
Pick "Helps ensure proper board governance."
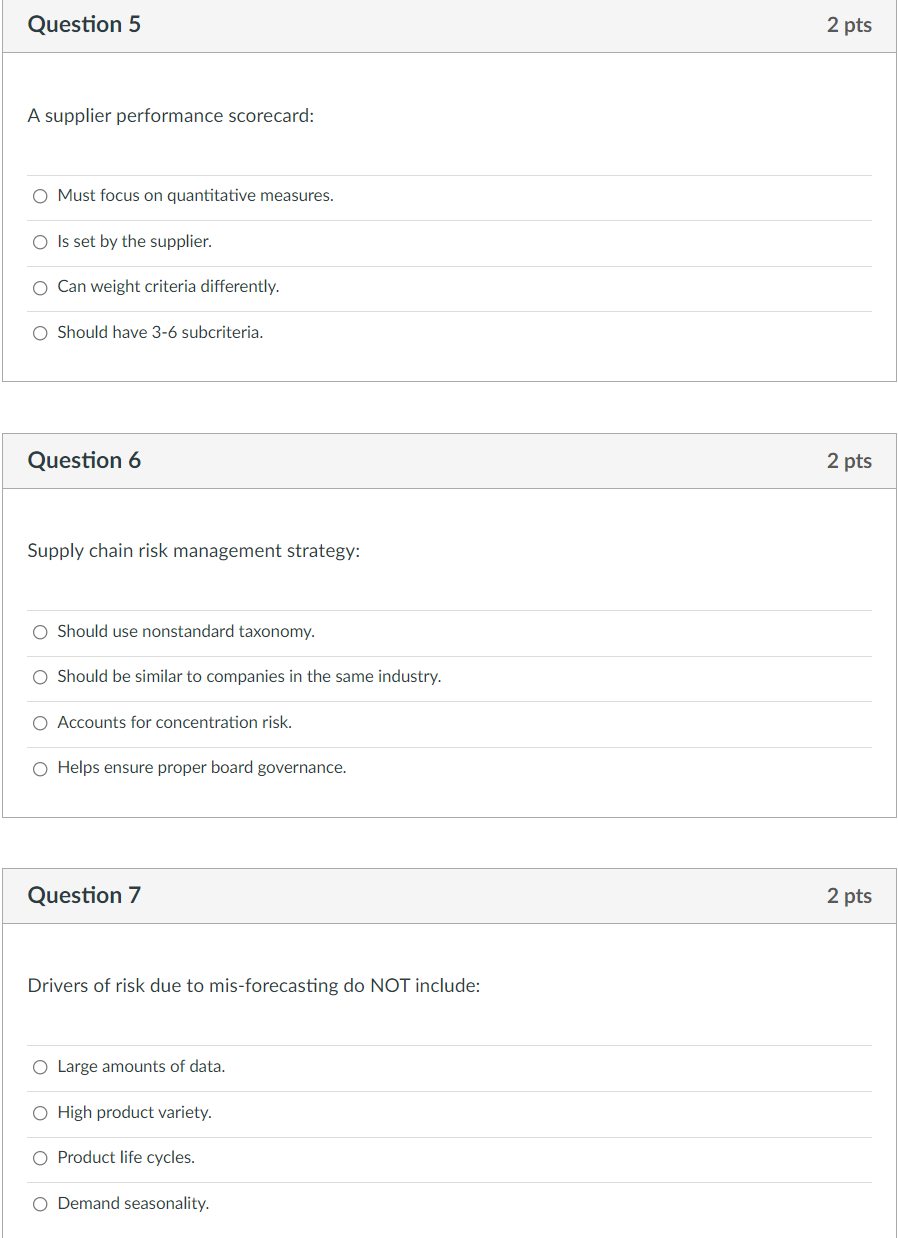pyautogui.click(x=40, y=768)
